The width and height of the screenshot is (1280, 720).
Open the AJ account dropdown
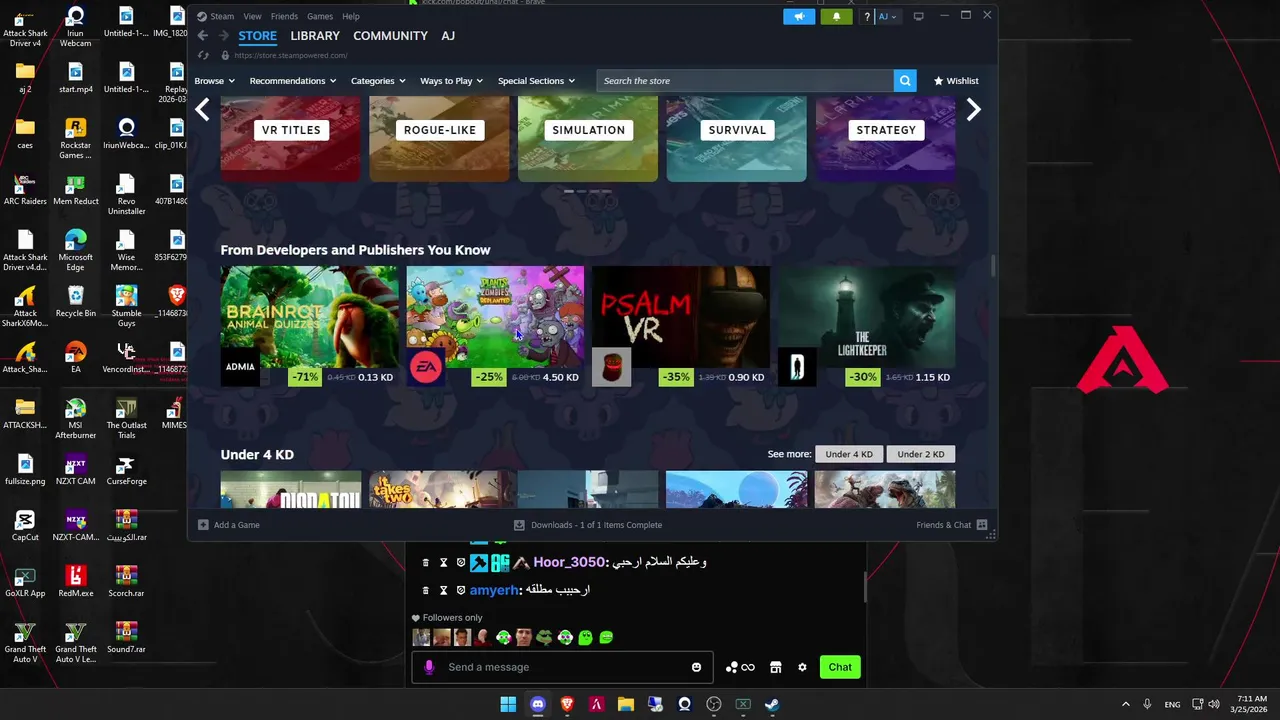pos(888,16)
